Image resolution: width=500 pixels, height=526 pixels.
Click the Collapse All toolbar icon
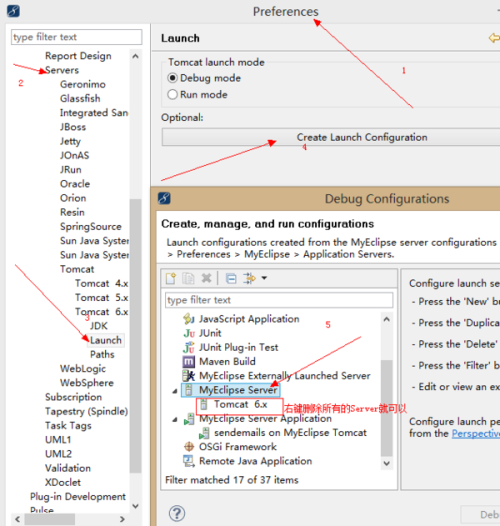tap(231, 278)
